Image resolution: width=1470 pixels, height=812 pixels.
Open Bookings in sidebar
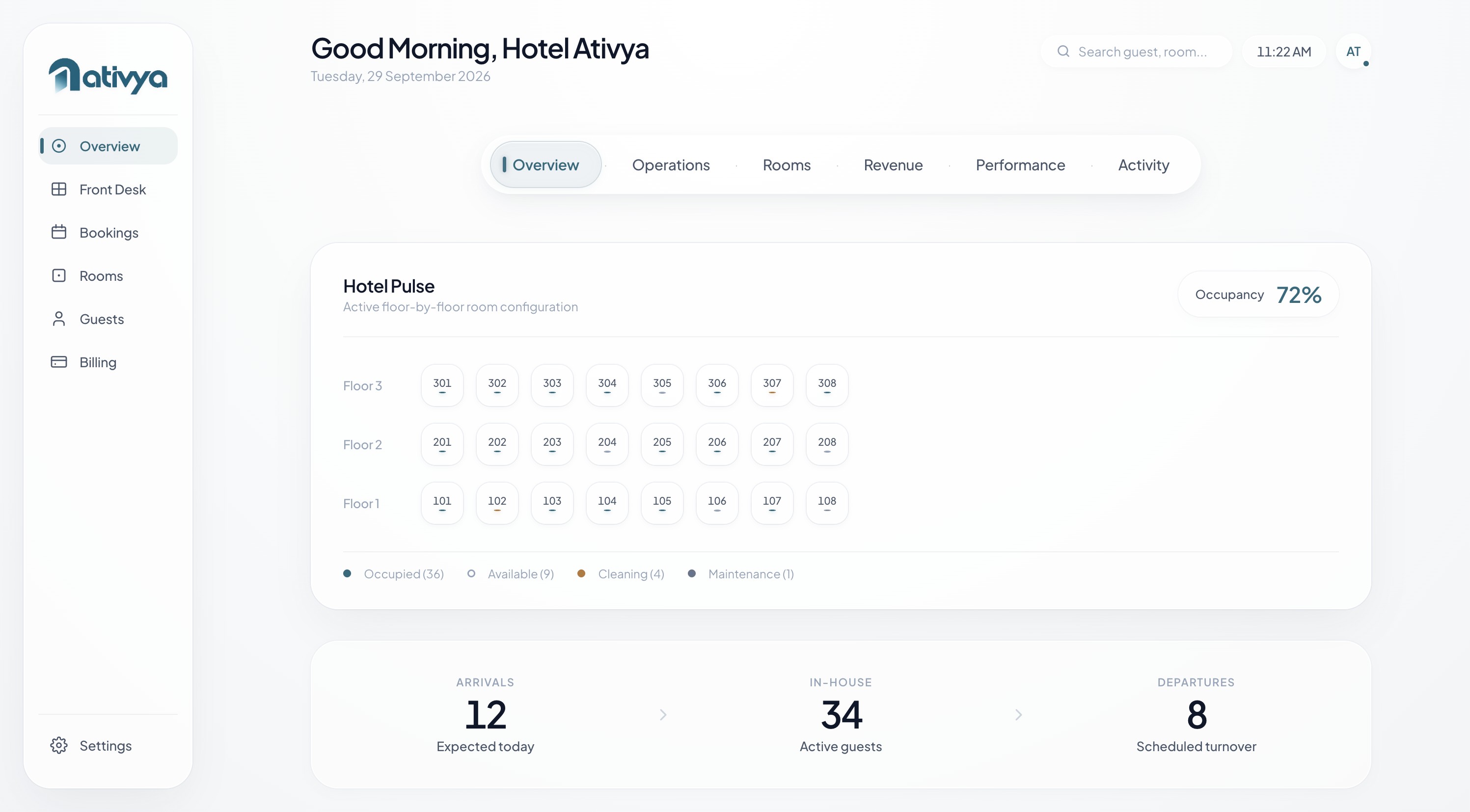pos(108,233)
